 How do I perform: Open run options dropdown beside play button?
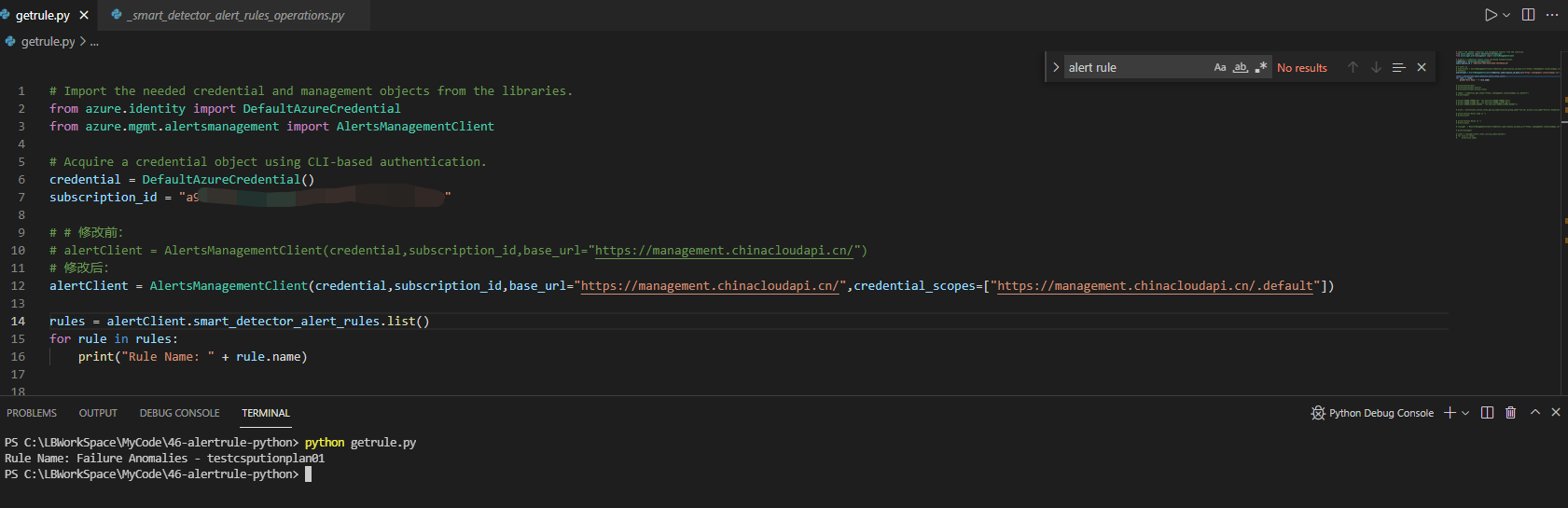pyautogui.click(x=1506, y=15)
